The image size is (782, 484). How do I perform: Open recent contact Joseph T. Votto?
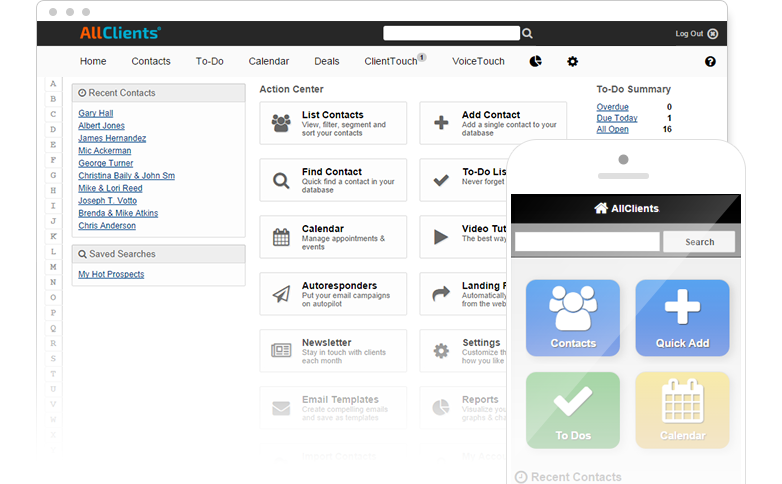(x=108, y=201)
